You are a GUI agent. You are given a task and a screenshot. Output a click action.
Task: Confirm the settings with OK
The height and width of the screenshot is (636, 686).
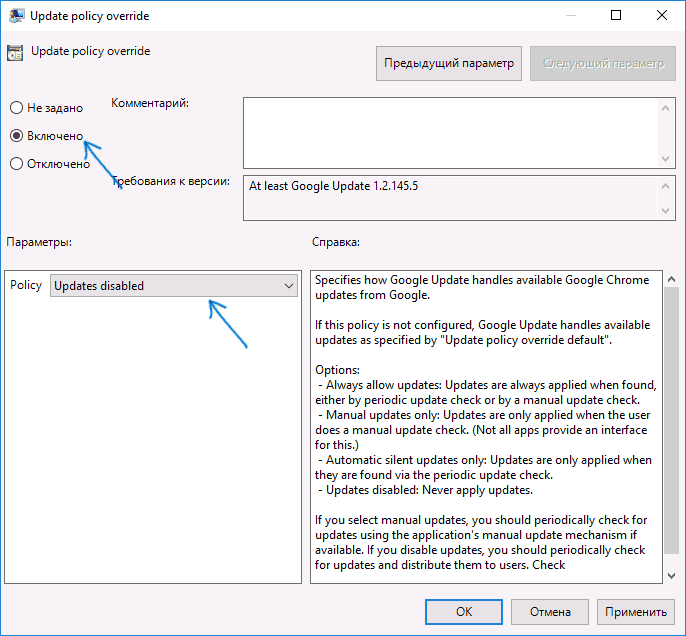[x=463, y=611]
